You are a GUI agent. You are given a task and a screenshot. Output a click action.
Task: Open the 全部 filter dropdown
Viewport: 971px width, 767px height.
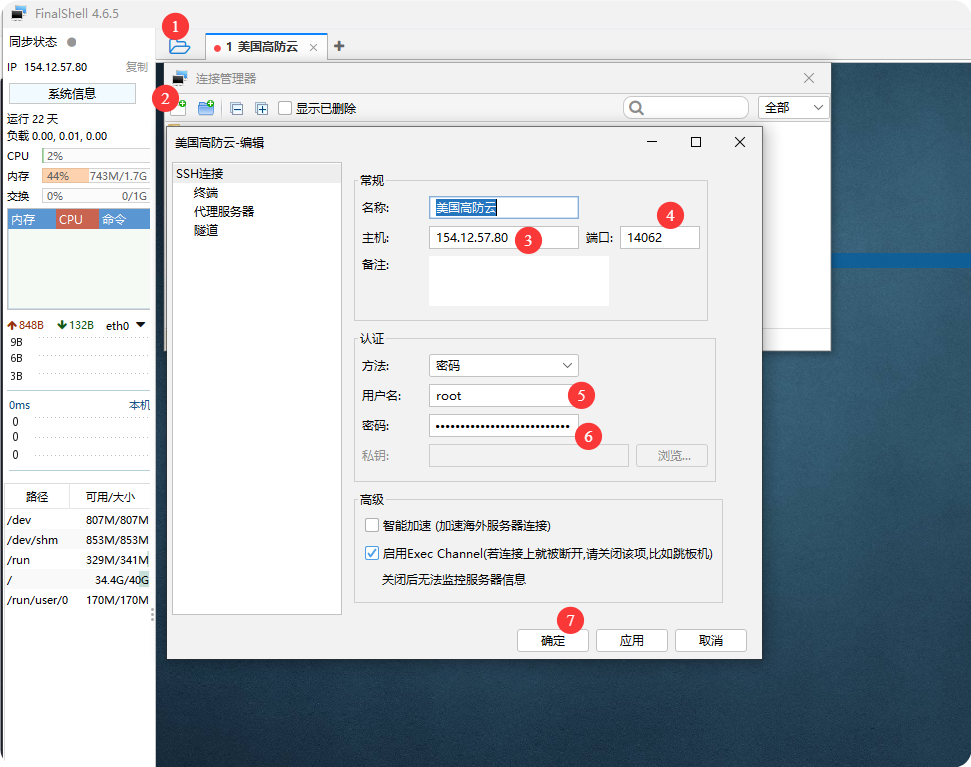tap(793, 108)
